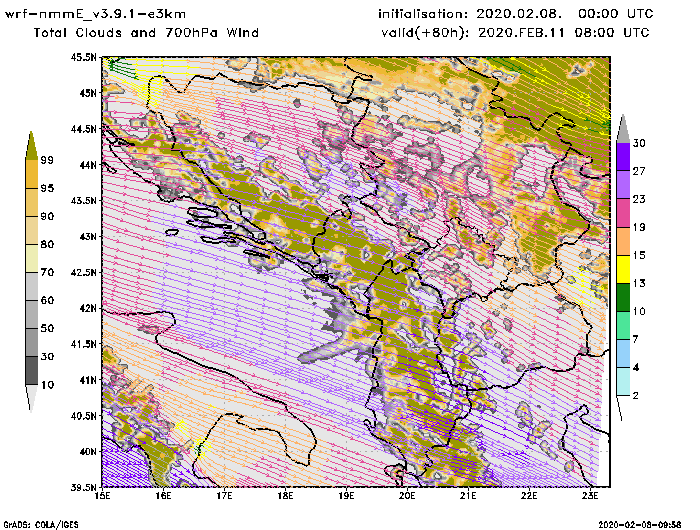Image resolution: width=700 pixels, height=530 pixels.
Task: Click the 40.5N latitude axis label
Action: tap(83, 416)
